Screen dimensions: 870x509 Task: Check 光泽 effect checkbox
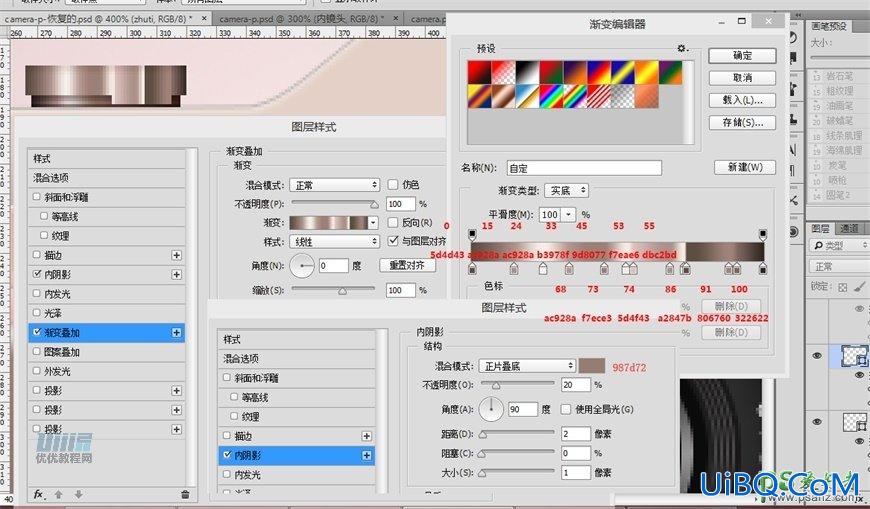(x=37, y=313)
